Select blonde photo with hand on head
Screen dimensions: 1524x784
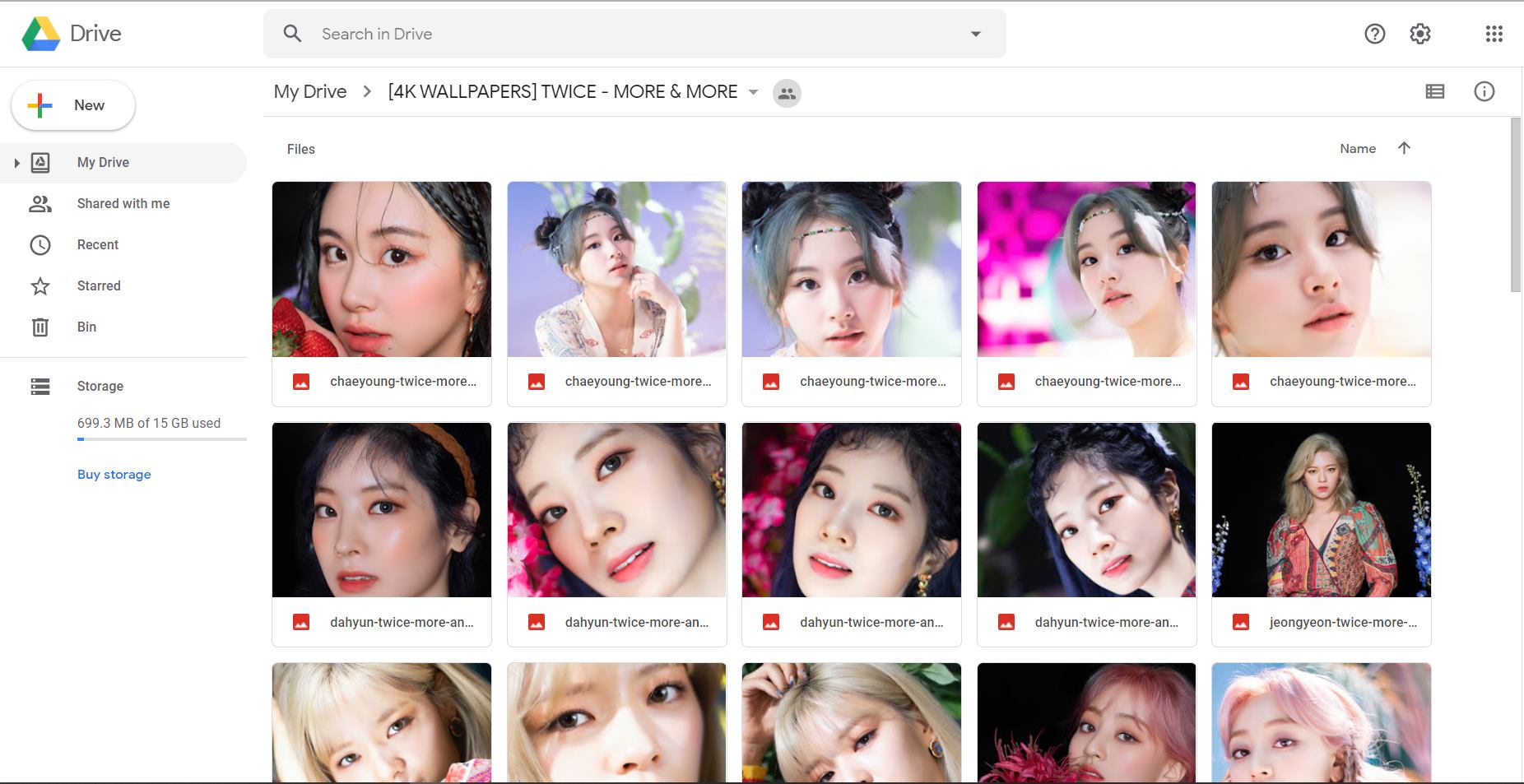coord(852,723)
